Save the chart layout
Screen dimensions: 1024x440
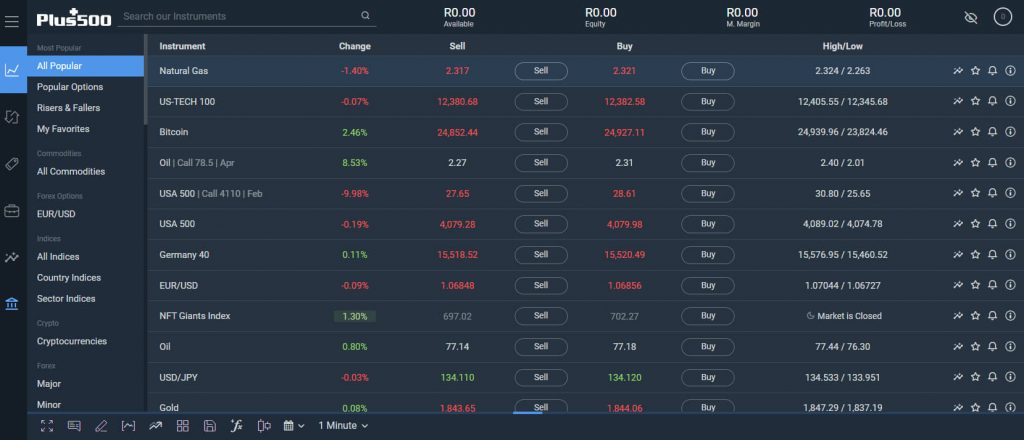tap(210, 426)
